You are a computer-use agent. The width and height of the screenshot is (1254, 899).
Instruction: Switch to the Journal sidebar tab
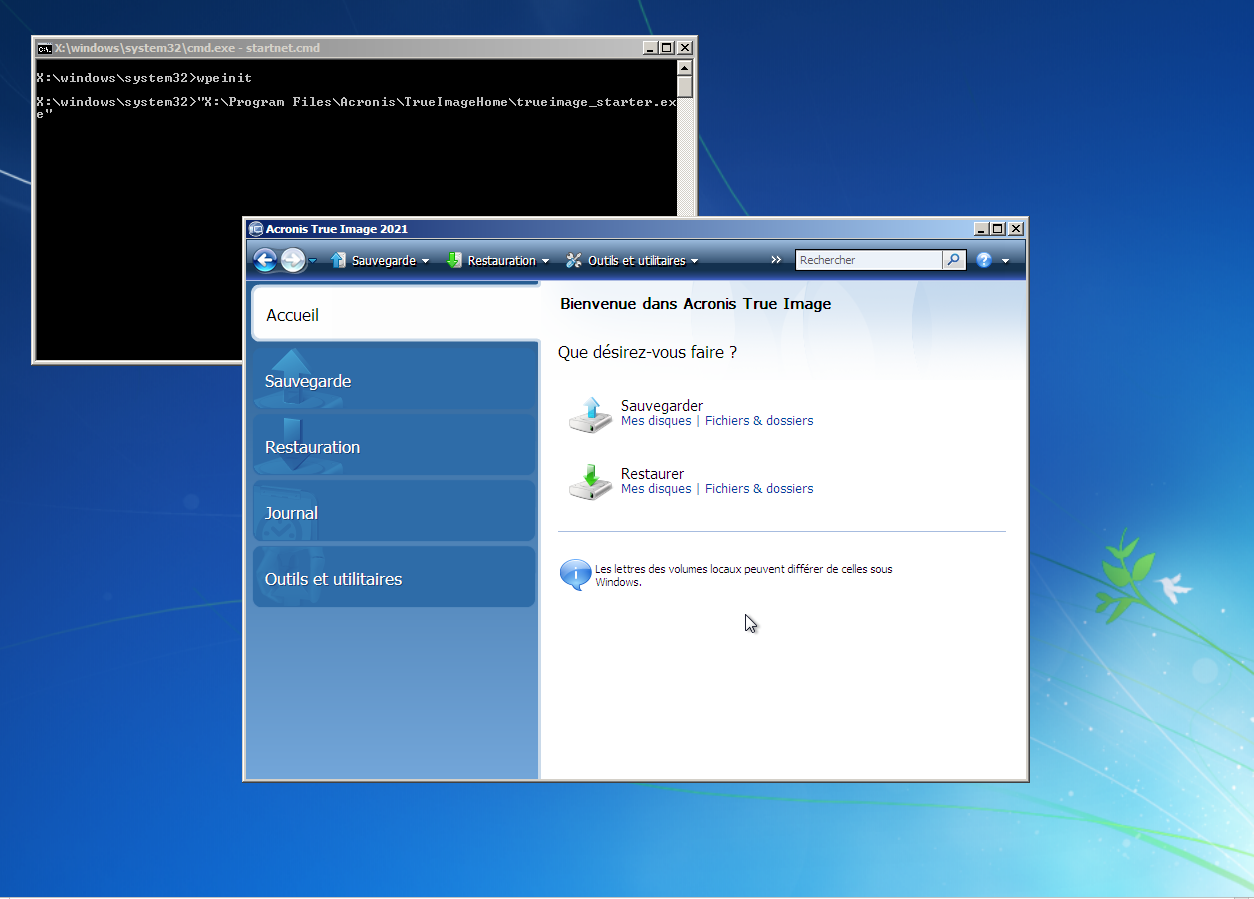pyautogui.click(x=394, y=513)
